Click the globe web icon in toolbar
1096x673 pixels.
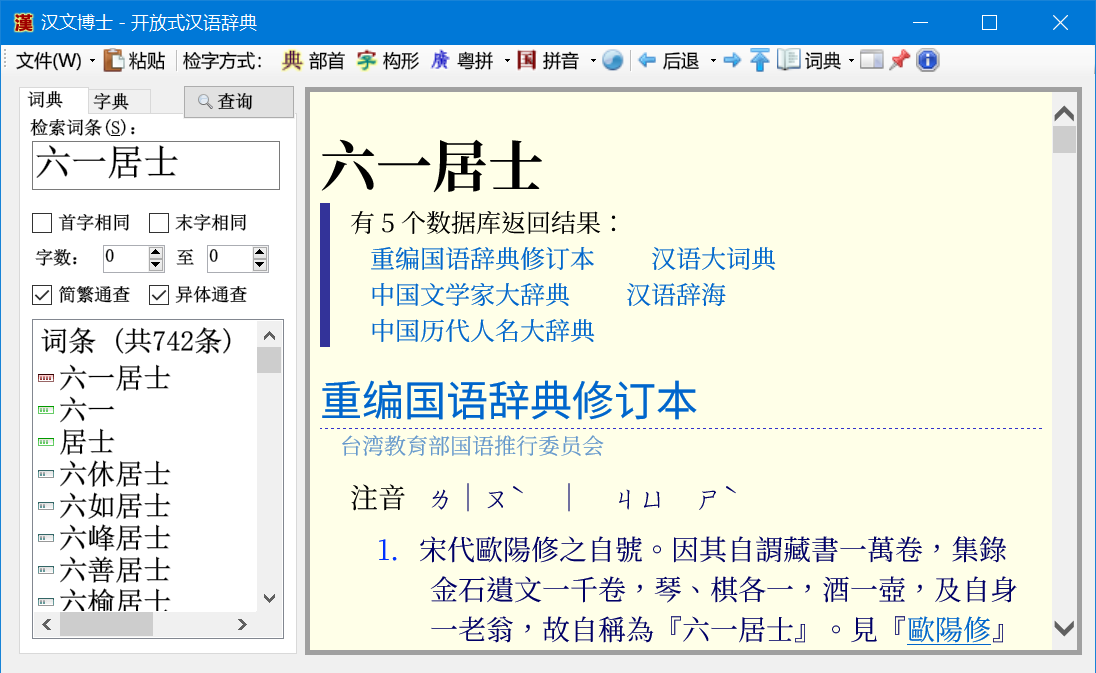pos(612,61)
